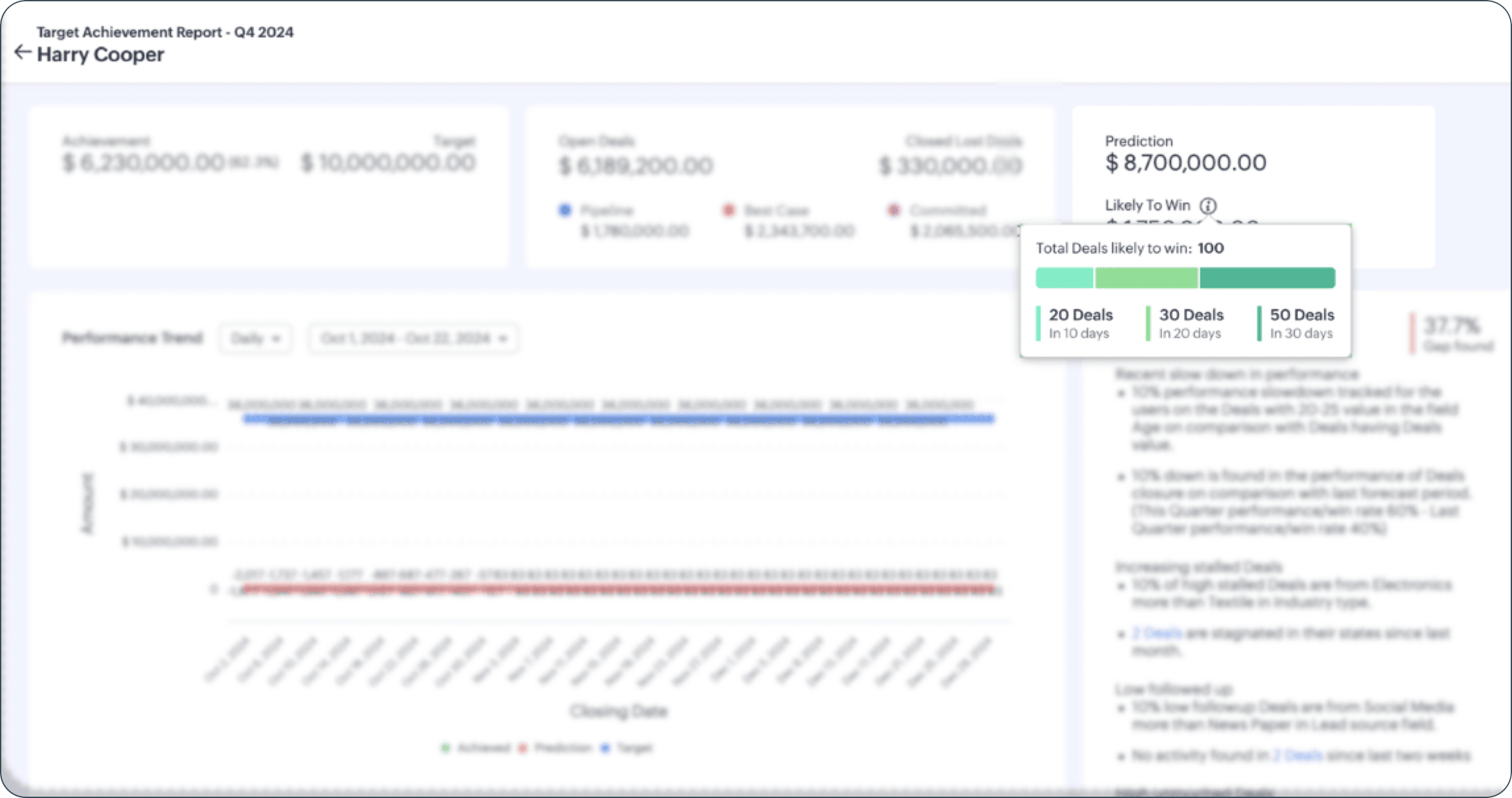Click the info icon next to Likely To Win
The image size is (1512, 798).
pyautogui.click(x=1208, y=206)
